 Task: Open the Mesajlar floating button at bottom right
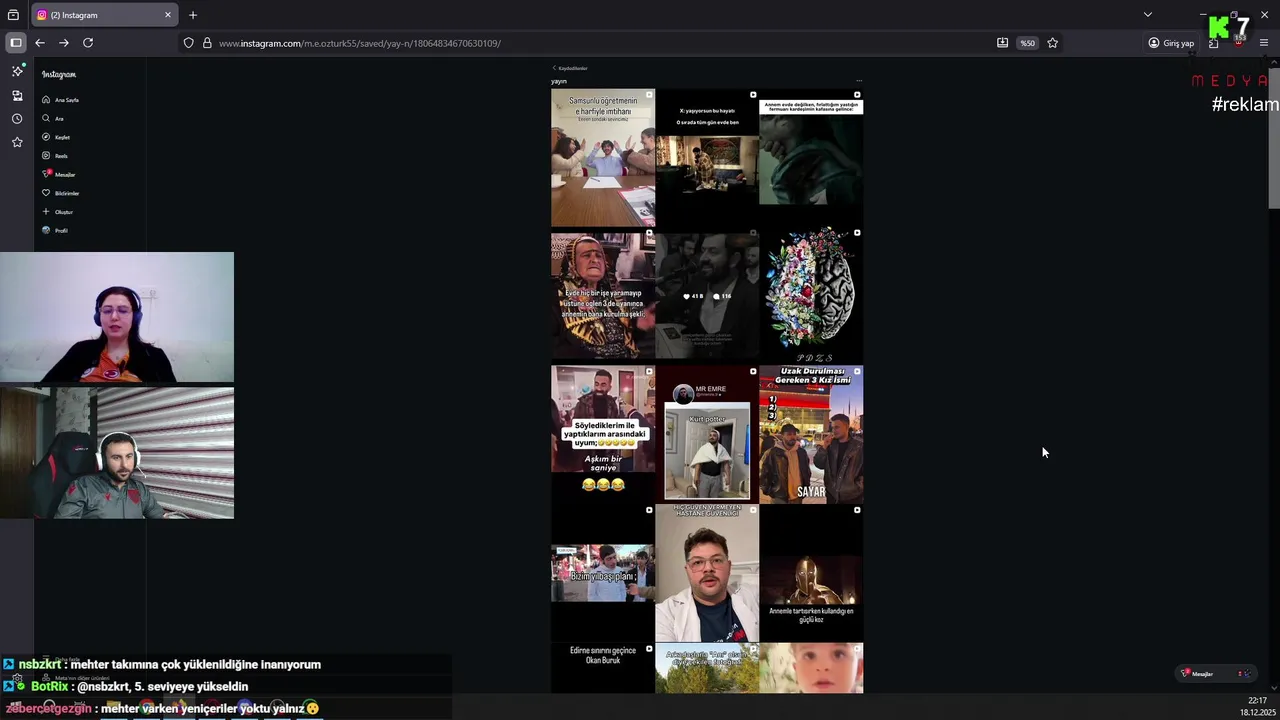(x=1215, y=674)
